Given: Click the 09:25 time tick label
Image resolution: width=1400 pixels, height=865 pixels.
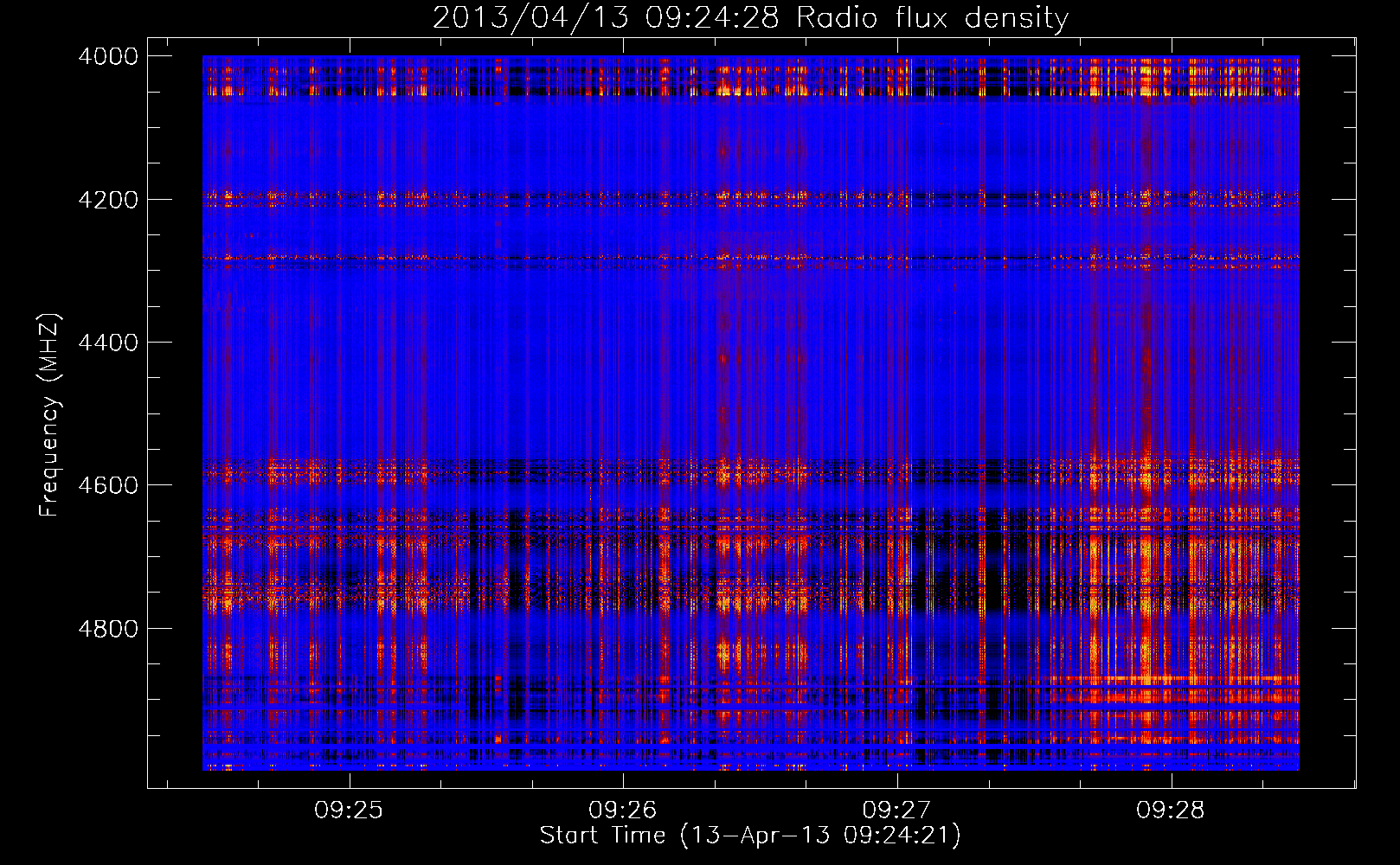Looking at the screenshot, I should tap(349, 811).
